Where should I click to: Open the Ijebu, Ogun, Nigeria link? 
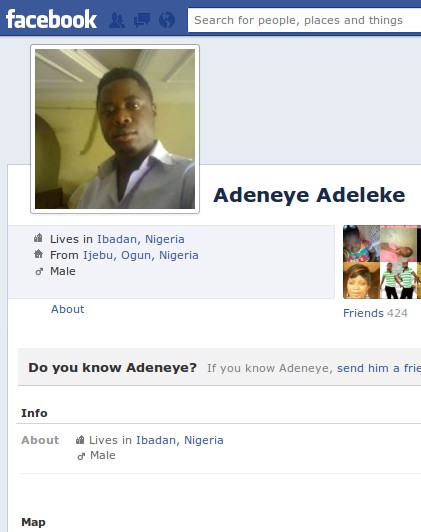141,255
